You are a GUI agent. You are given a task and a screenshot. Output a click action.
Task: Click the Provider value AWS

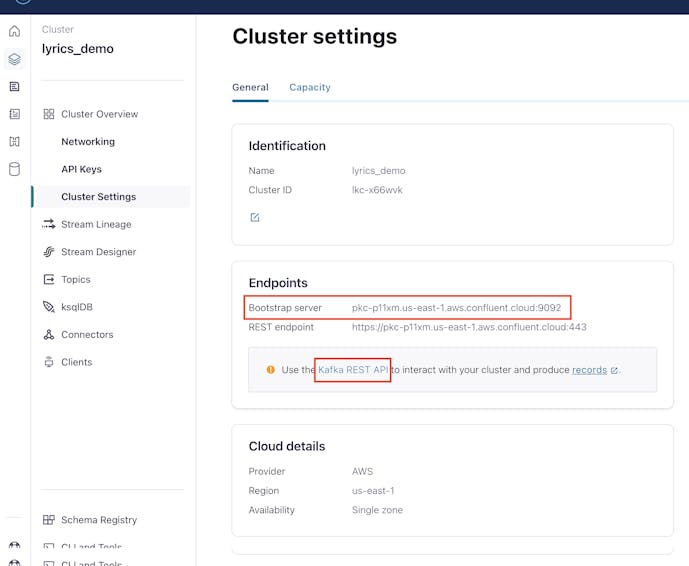pos(362,472)
